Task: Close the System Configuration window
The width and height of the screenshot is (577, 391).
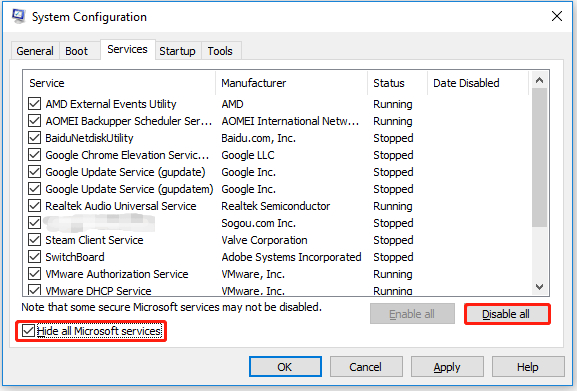Action: click(x=556, y=16)
